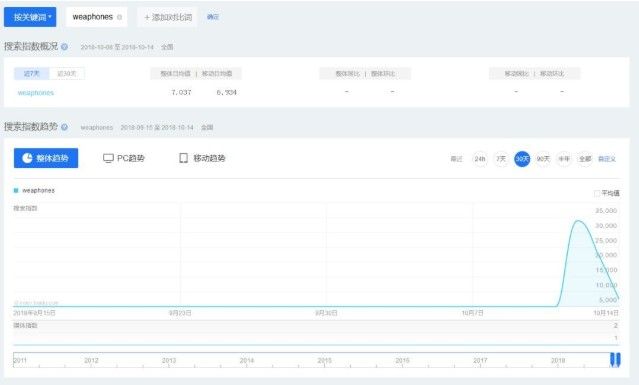Open the 全国 region selector in trend header
The width and height of the screenshot is (639, 385).
tap(207, 128)
